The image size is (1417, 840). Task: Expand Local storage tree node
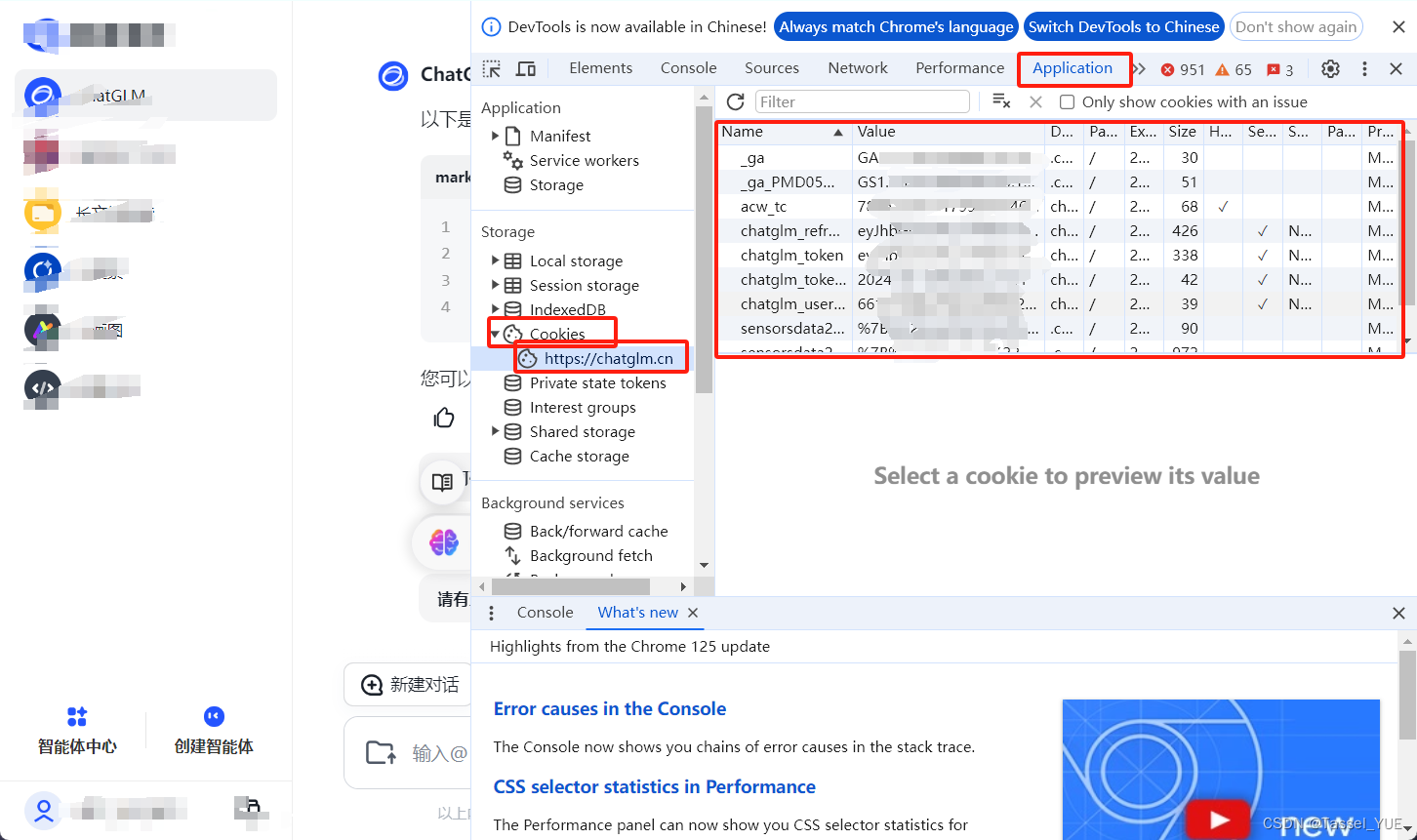click(x=495, y=260)
